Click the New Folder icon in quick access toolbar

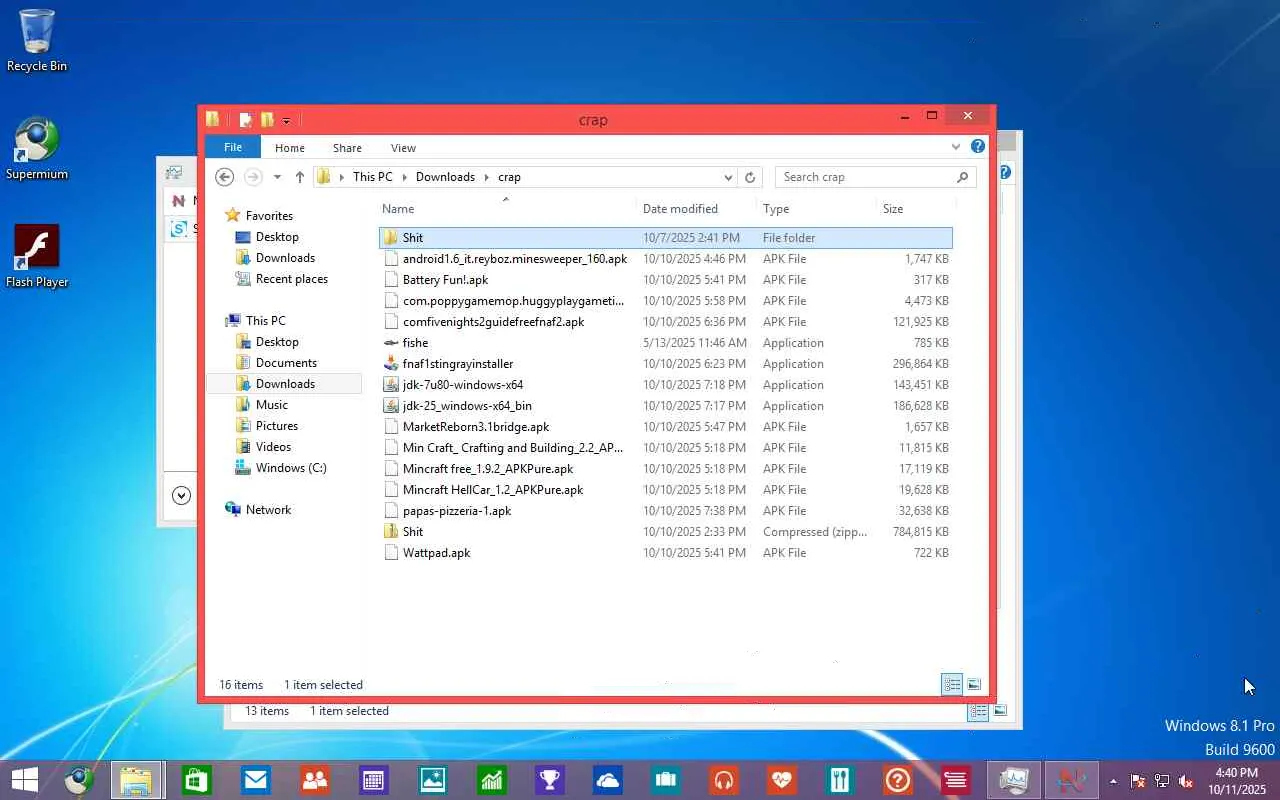267,120
